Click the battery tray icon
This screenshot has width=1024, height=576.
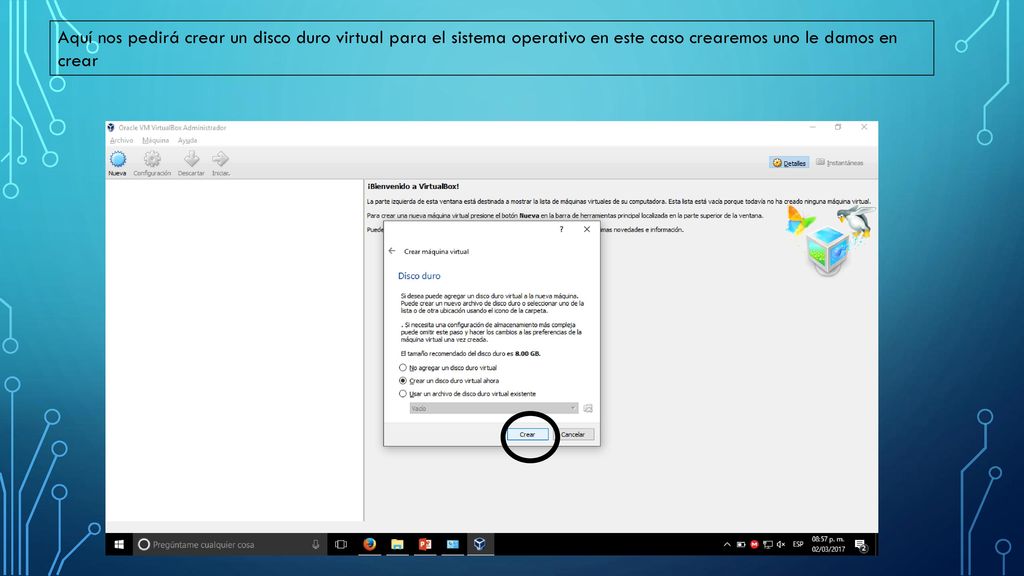pos(741,544)
